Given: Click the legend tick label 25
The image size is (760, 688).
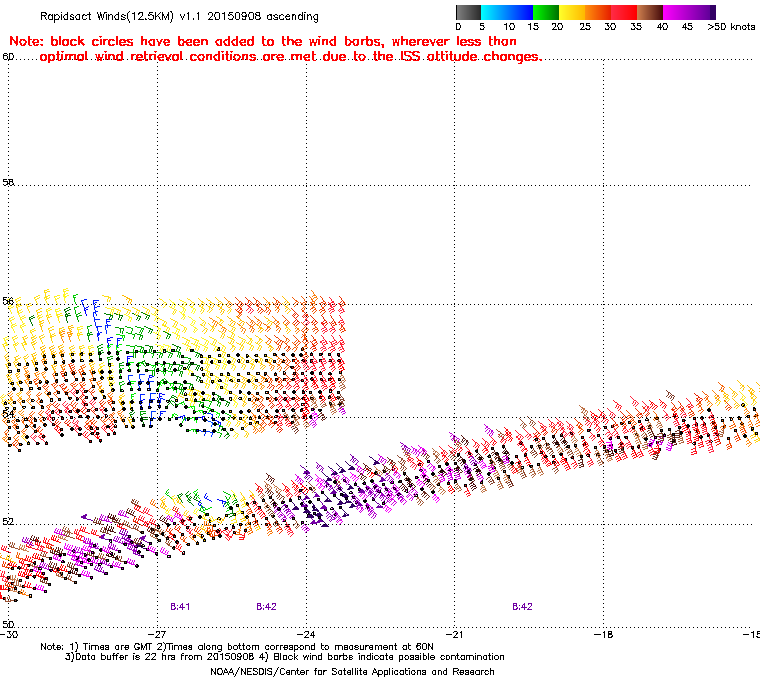Looking at the screenshot, I should [x=585, y=27].
